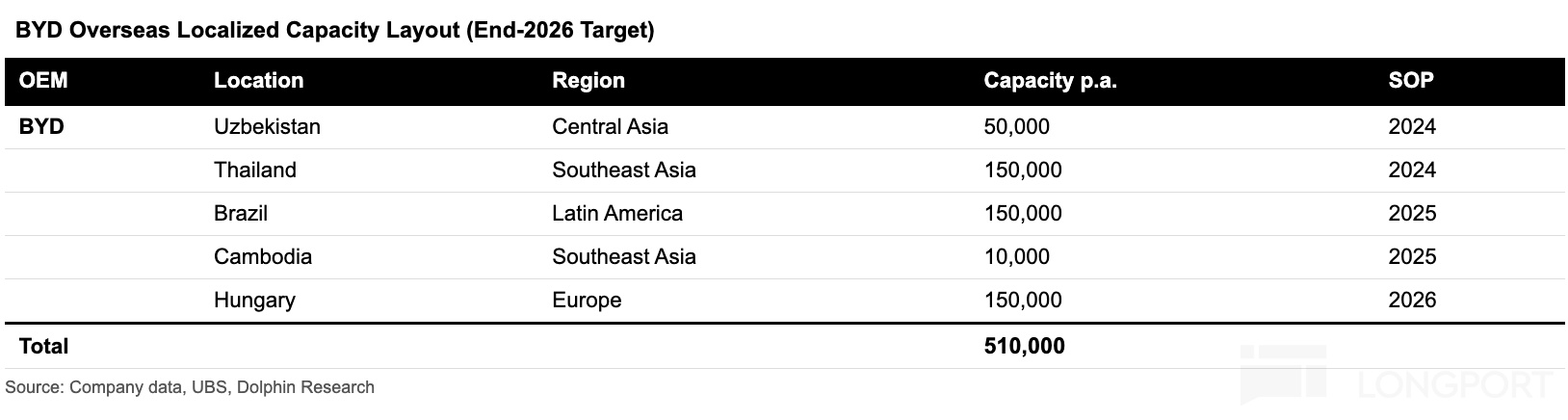Click the source attribution line below the table
The height and width of the screenshot is (420, 1568).
tap(190, 387)
